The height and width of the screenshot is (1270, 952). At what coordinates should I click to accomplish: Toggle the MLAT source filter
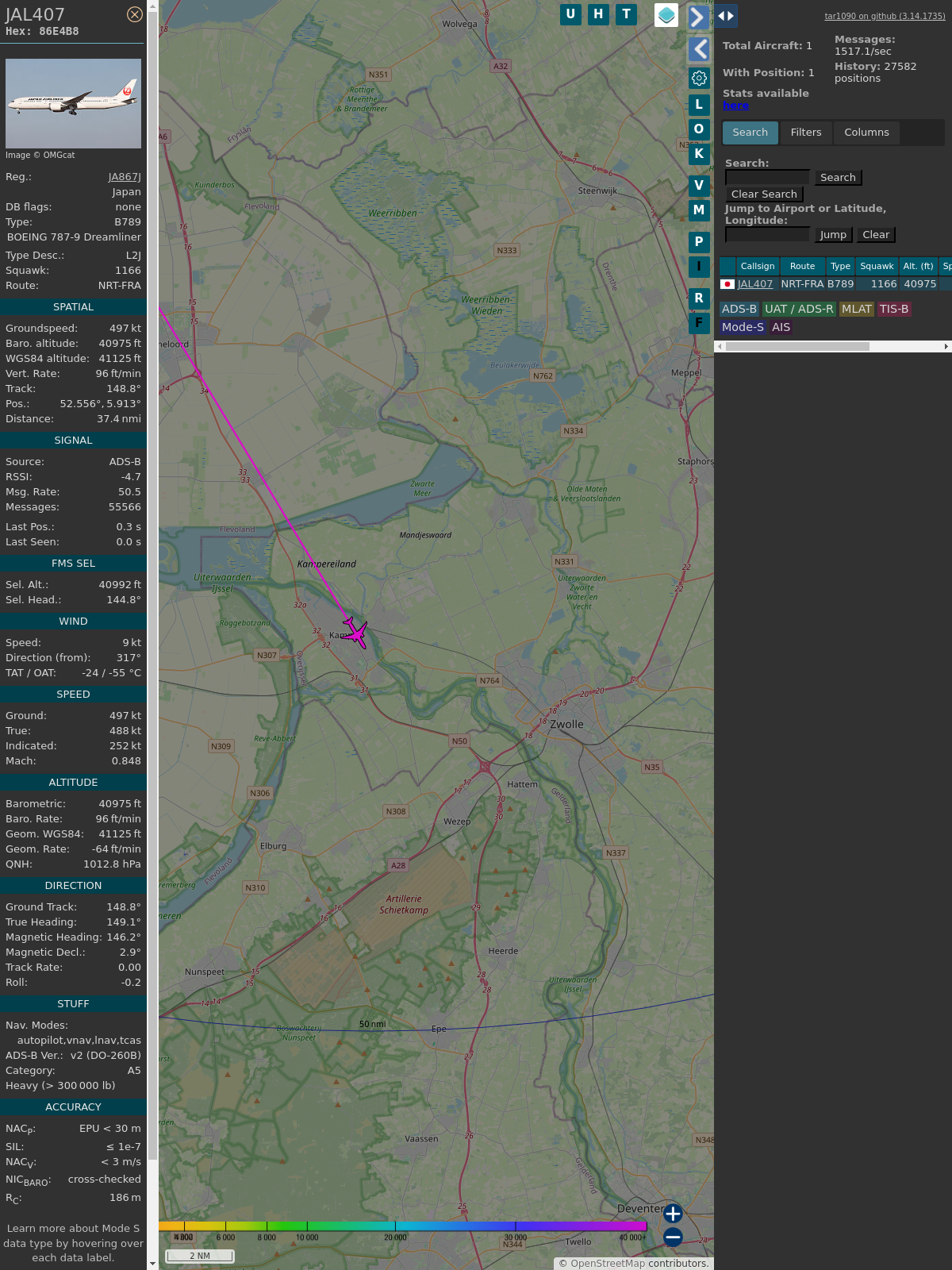857,310
